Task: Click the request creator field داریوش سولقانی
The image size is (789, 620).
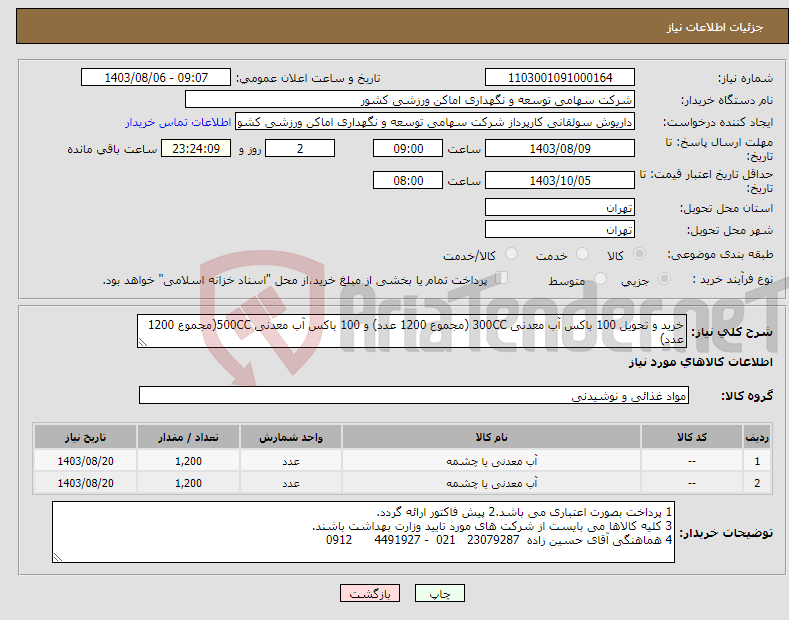Action: [x=435, y=122]
